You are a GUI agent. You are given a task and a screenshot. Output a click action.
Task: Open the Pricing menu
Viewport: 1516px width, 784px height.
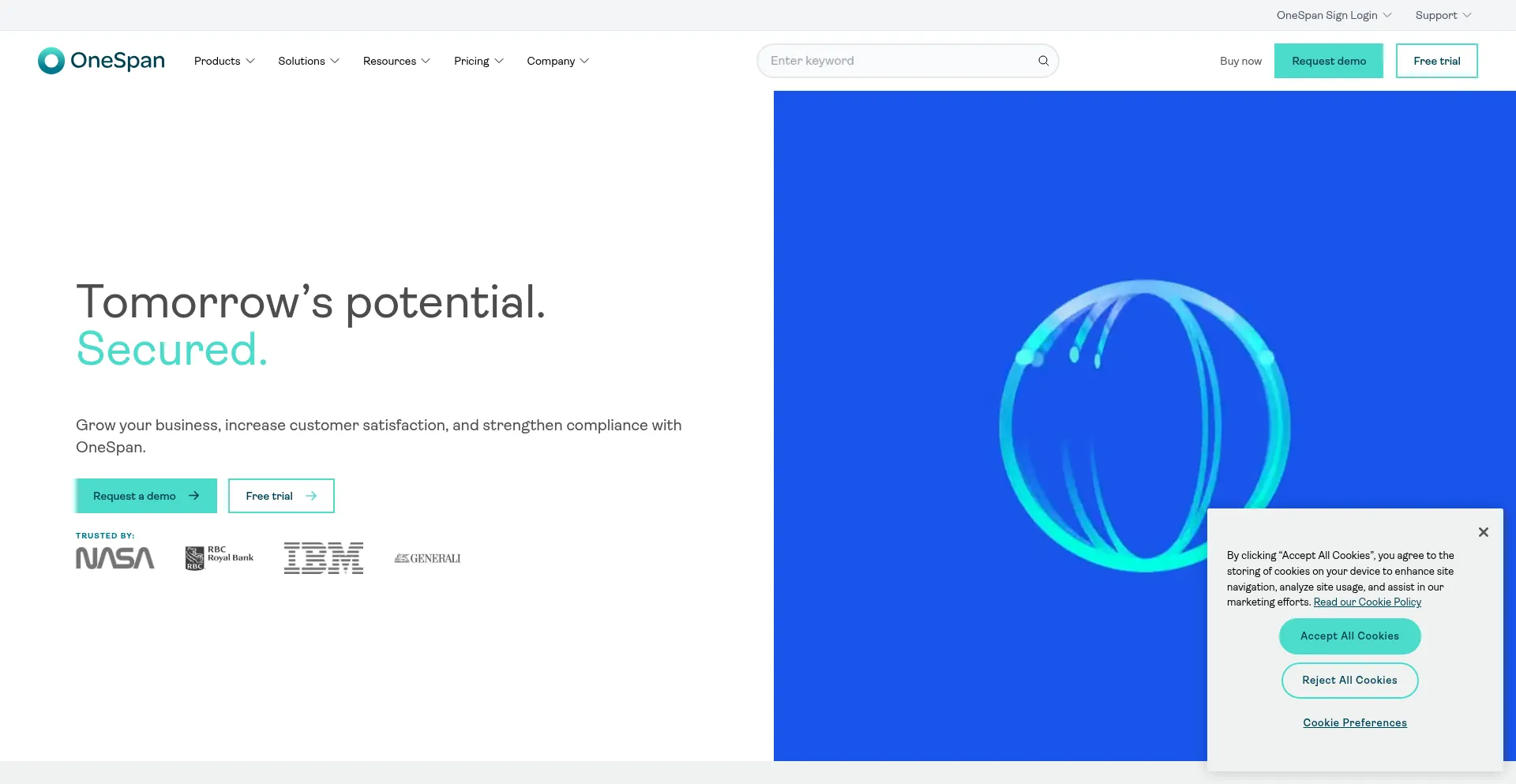(x=478, y=61)
